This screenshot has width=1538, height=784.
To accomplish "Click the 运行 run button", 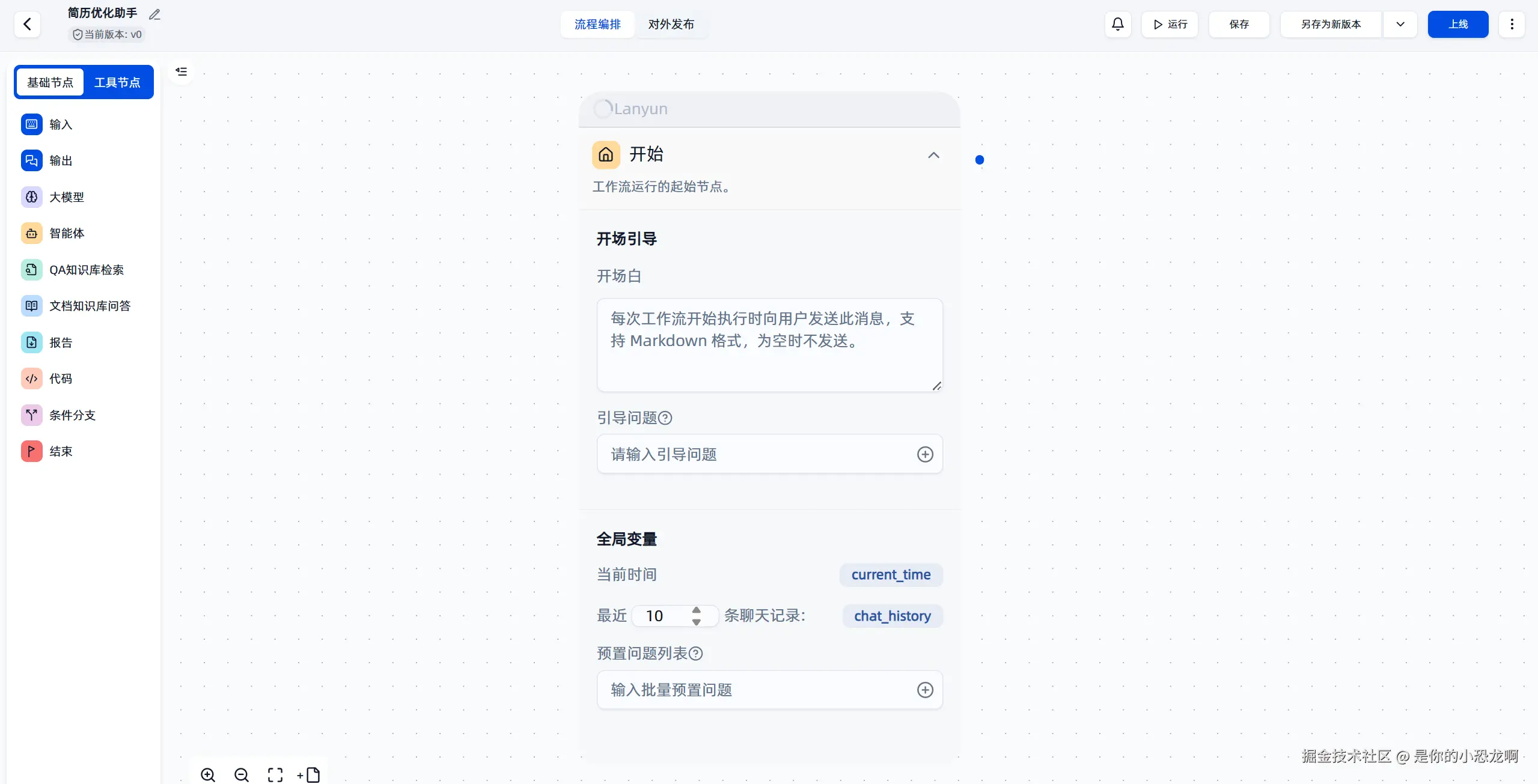I will [1170, 24].
